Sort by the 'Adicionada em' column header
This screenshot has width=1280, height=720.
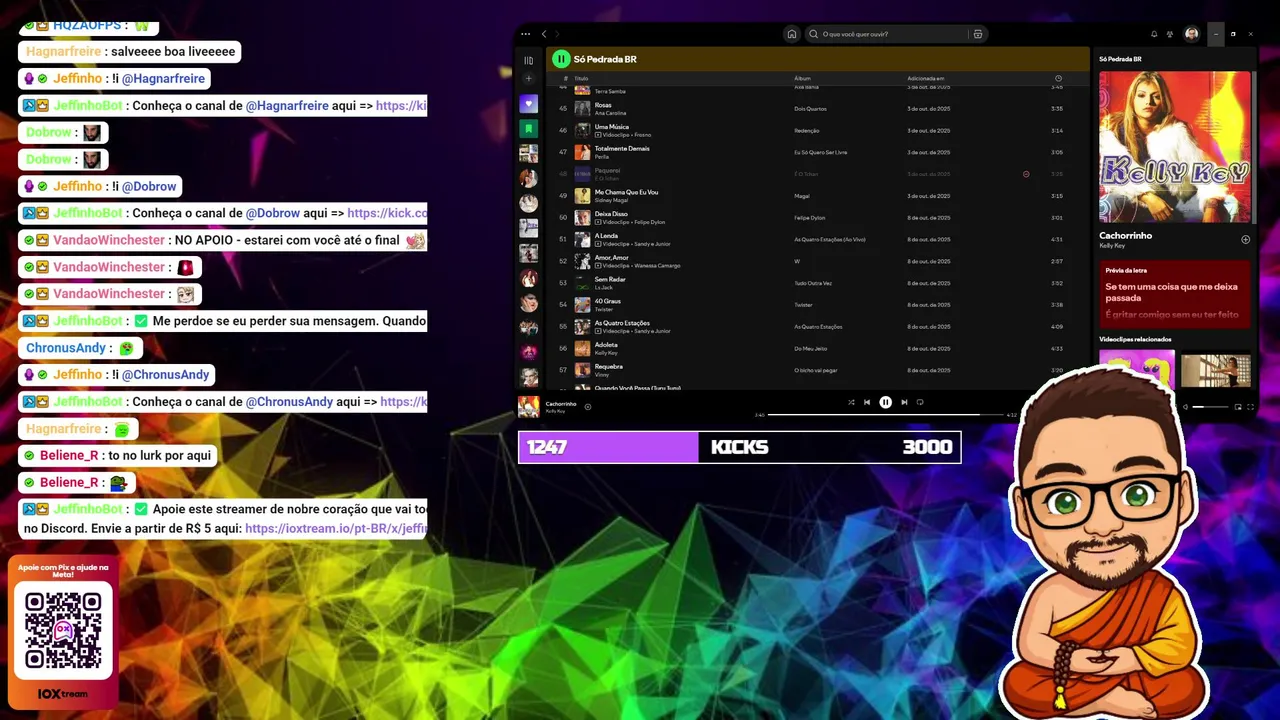tap(925, 78)
